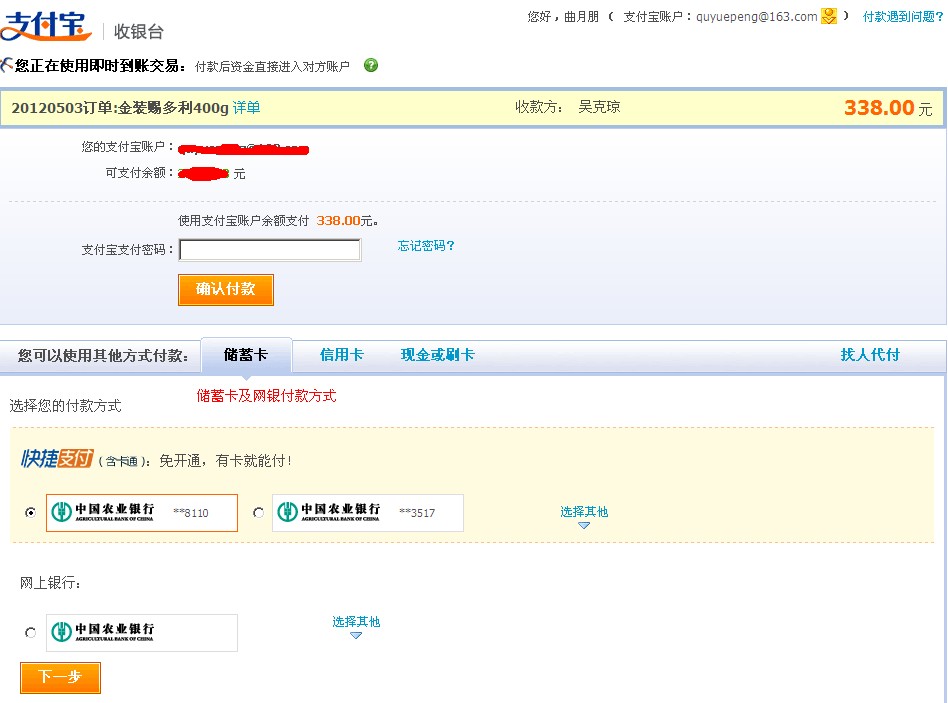Image resolution: width=948 pixels, height=703 pixels.
Task: Click the Alipay logo
Action: [46, 25]
